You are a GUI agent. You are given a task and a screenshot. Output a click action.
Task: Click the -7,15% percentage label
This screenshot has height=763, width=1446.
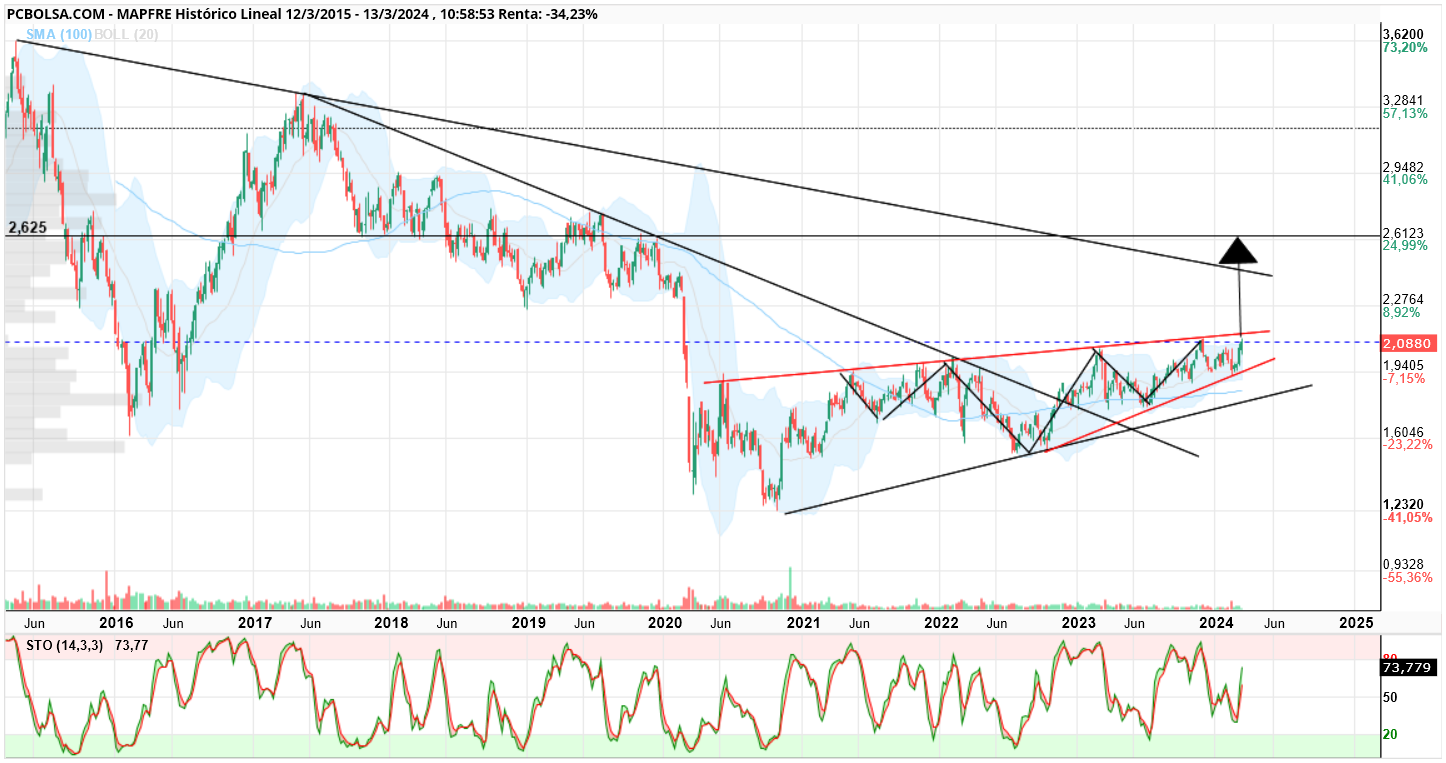[x=1404, y=379]
